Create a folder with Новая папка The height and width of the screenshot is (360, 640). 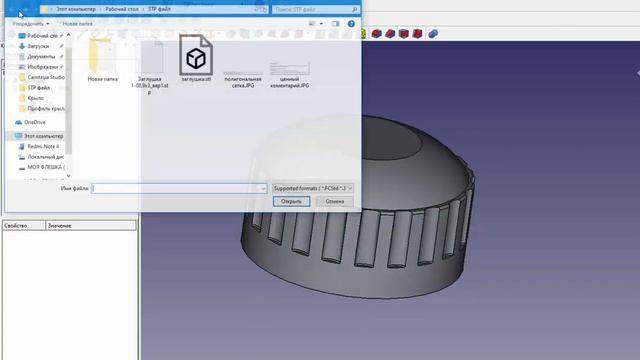[77, 24]
